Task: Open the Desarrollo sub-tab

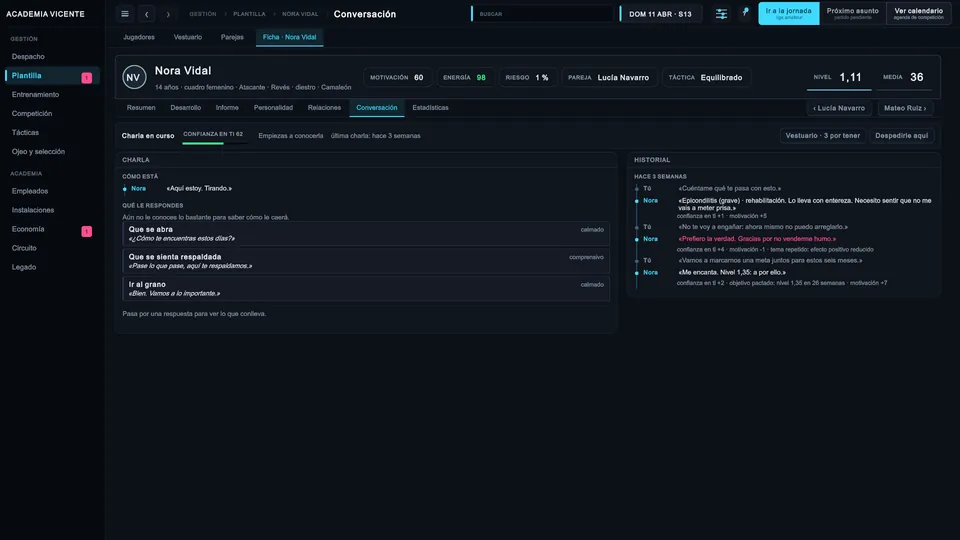Action: 186,108
